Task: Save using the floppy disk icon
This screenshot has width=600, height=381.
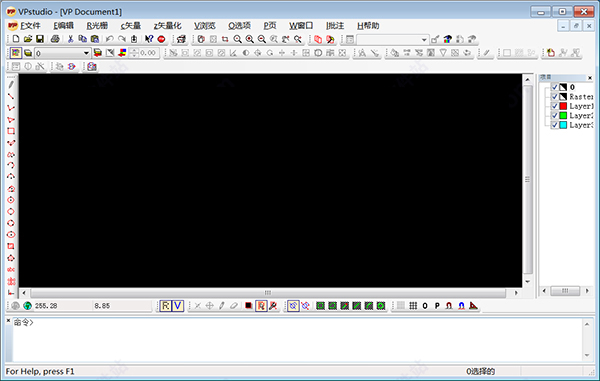Action: (40, 39)
